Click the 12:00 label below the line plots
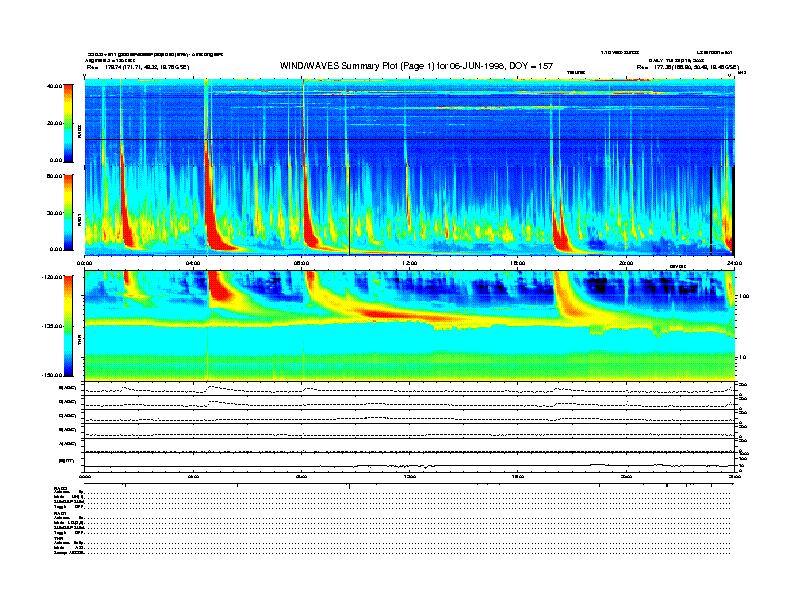Viewport: 792px width, 612px height. pos(410,476)
